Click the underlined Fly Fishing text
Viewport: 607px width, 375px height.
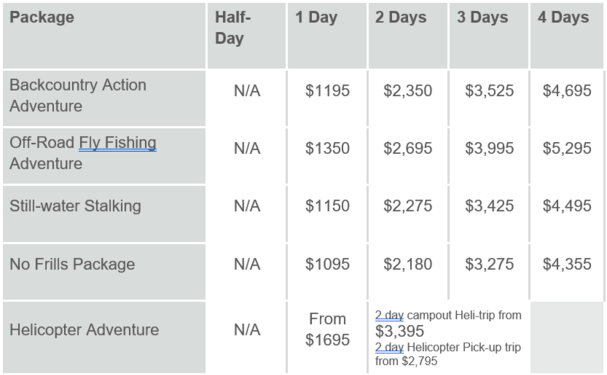(x=118, y=142)
